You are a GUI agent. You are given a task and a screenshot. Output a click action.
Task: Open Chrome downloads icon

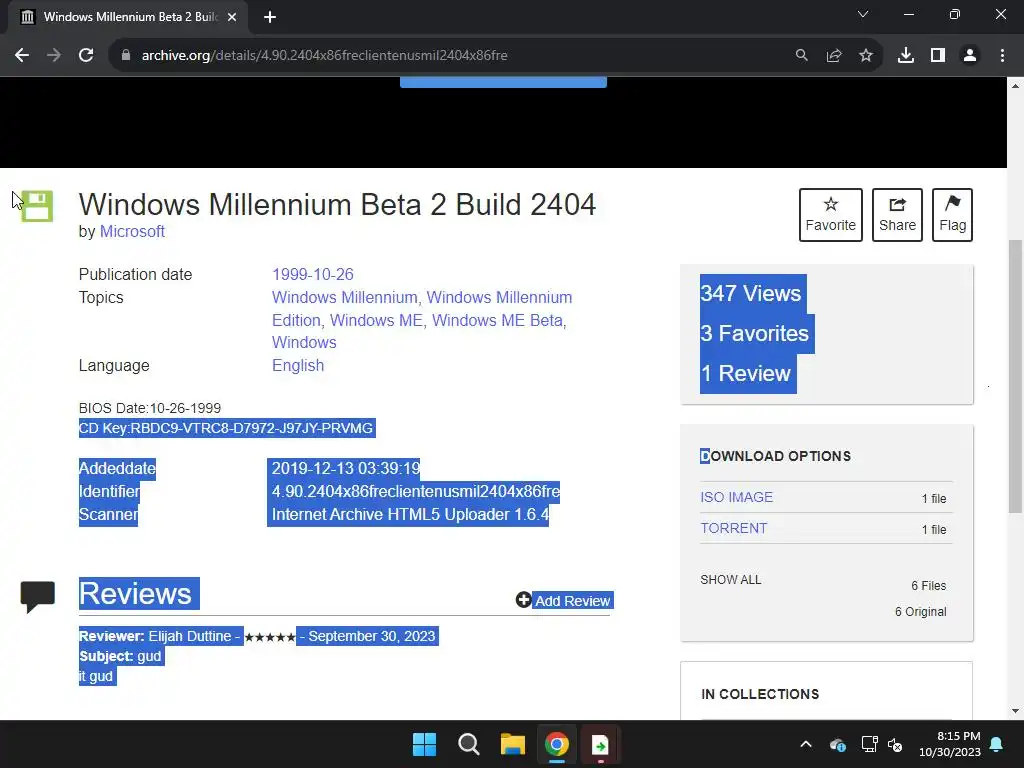(906, 56)
